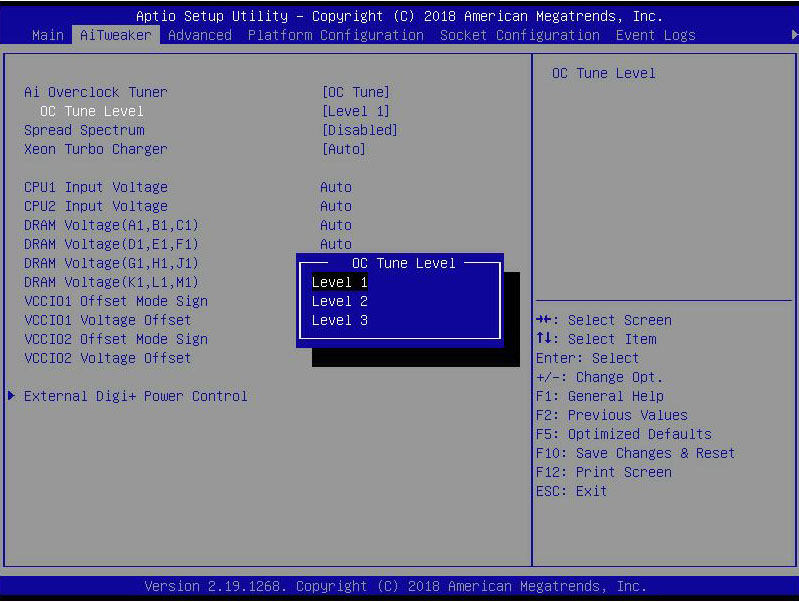Switch to Event Logs tab
Screen dimensions: 799x602
(x=655, y=35)
